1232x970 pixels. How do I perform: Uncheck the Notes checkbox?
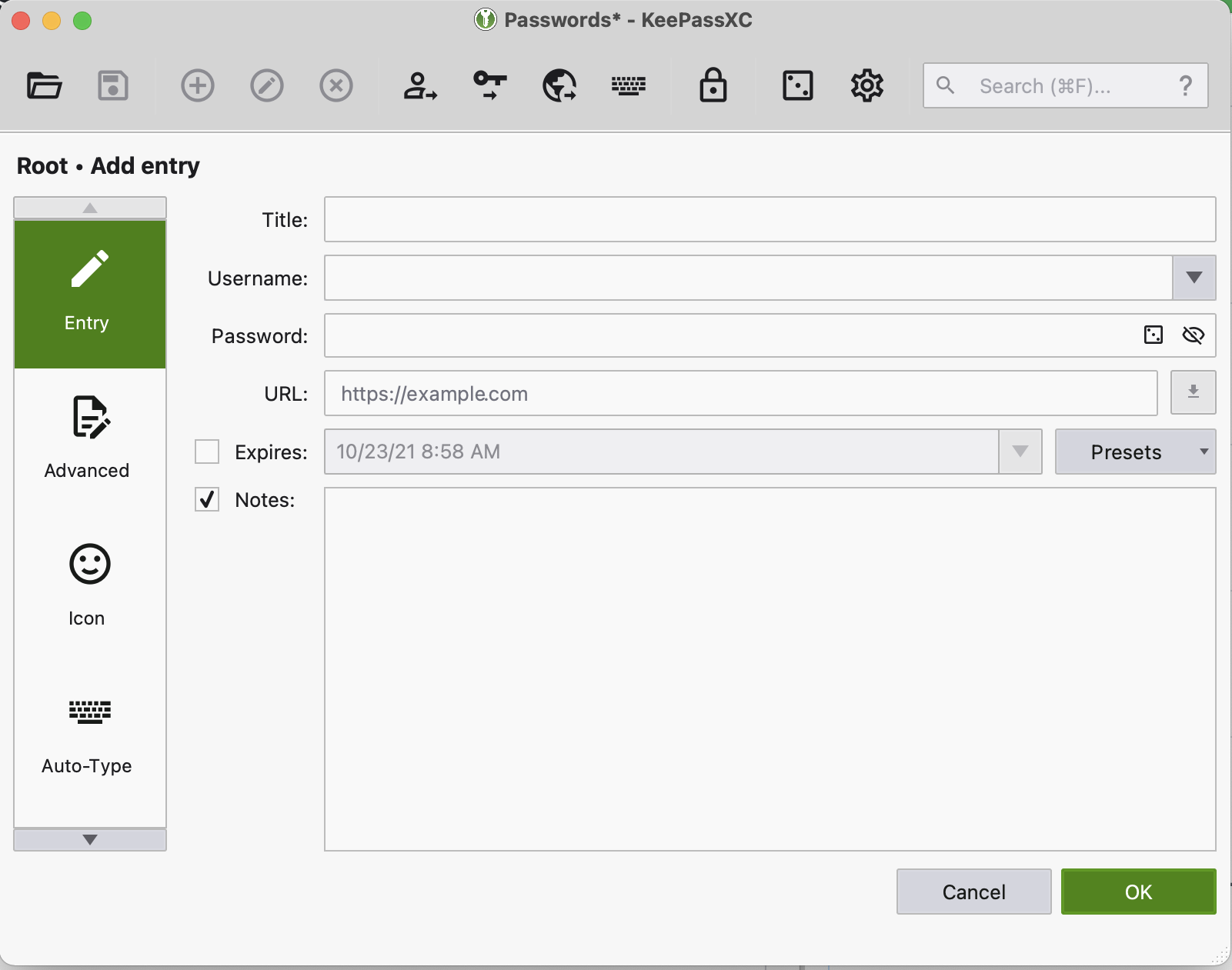[x=207, y=499]
